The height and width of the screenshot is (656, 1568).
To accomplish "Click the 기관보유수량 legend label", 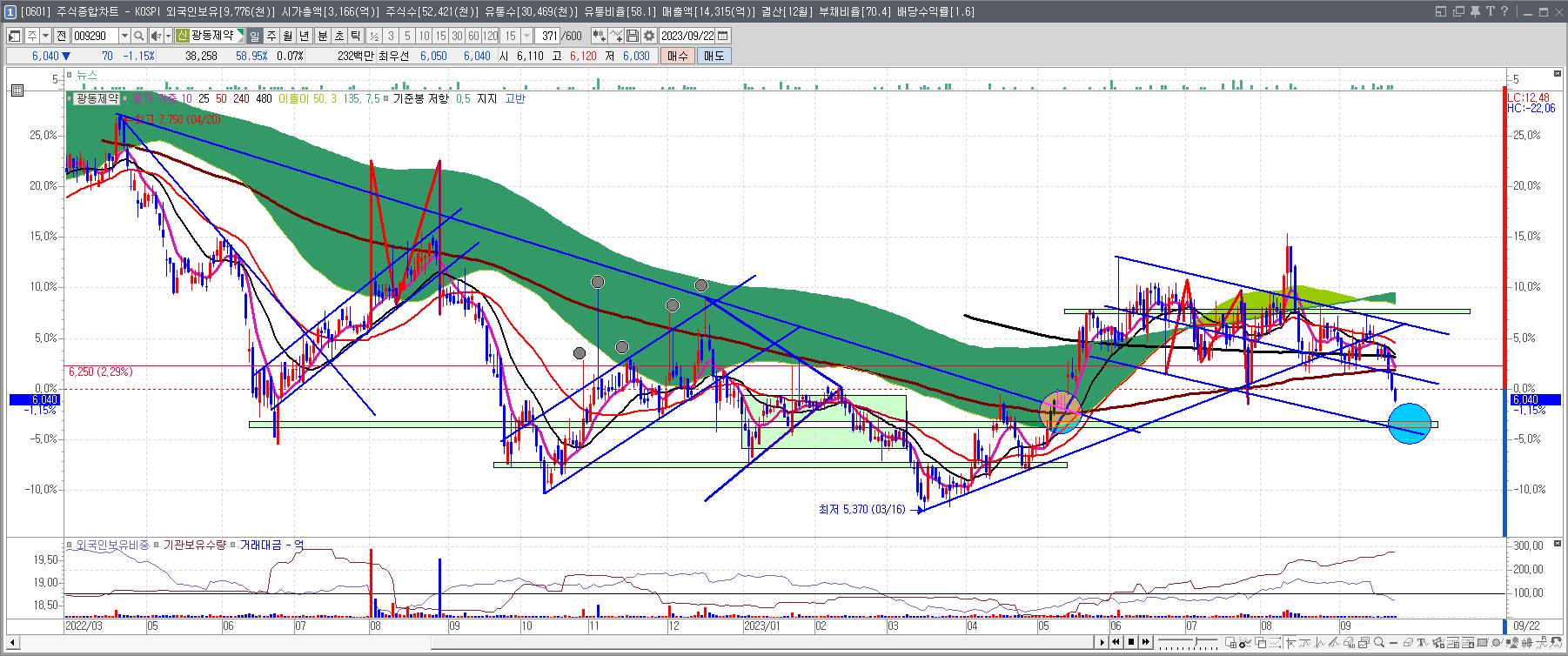I will pos(194,545).
